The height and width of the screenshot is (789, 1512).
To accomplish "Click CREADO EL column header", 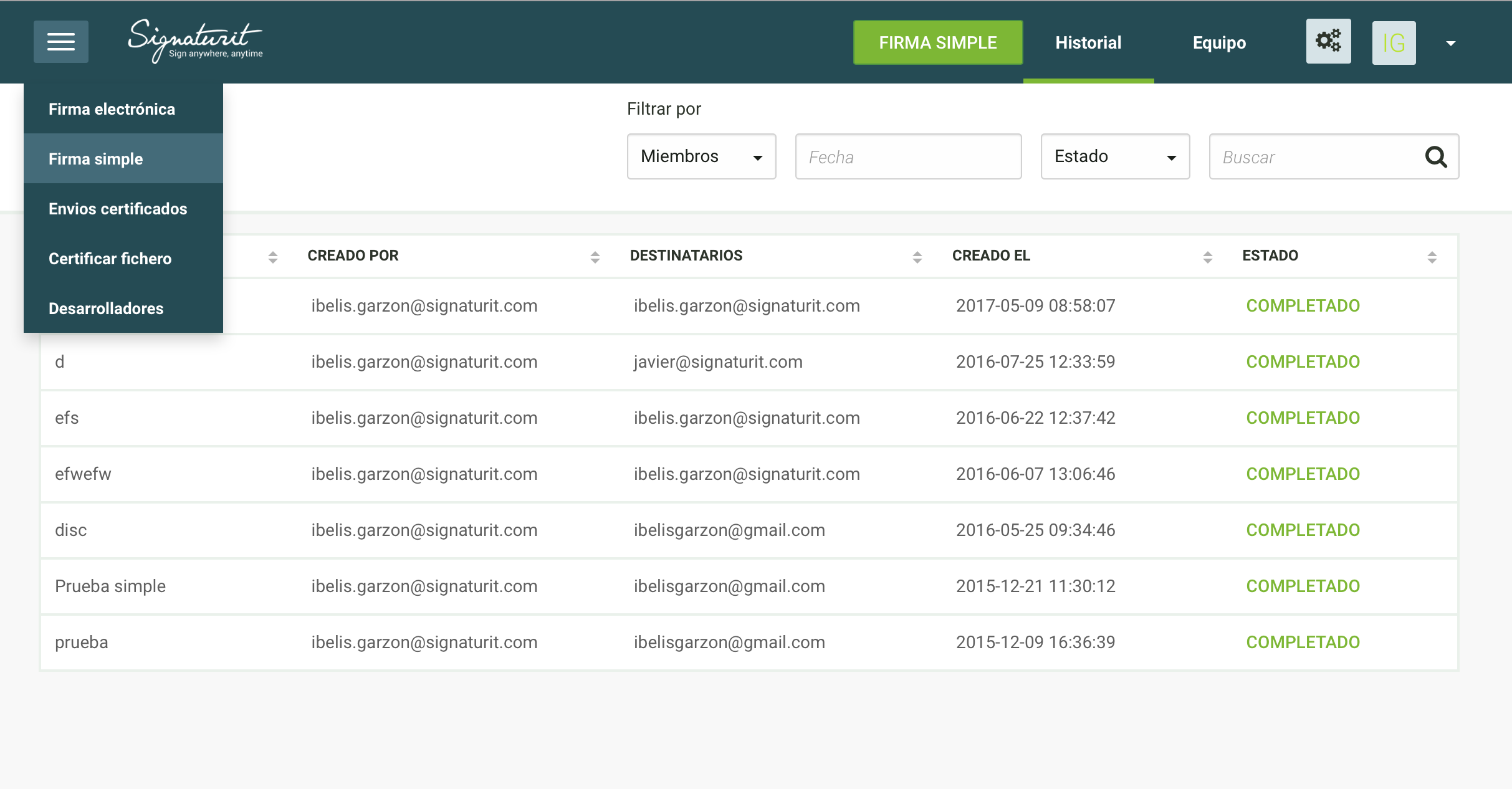I will (x=991, y=256).
